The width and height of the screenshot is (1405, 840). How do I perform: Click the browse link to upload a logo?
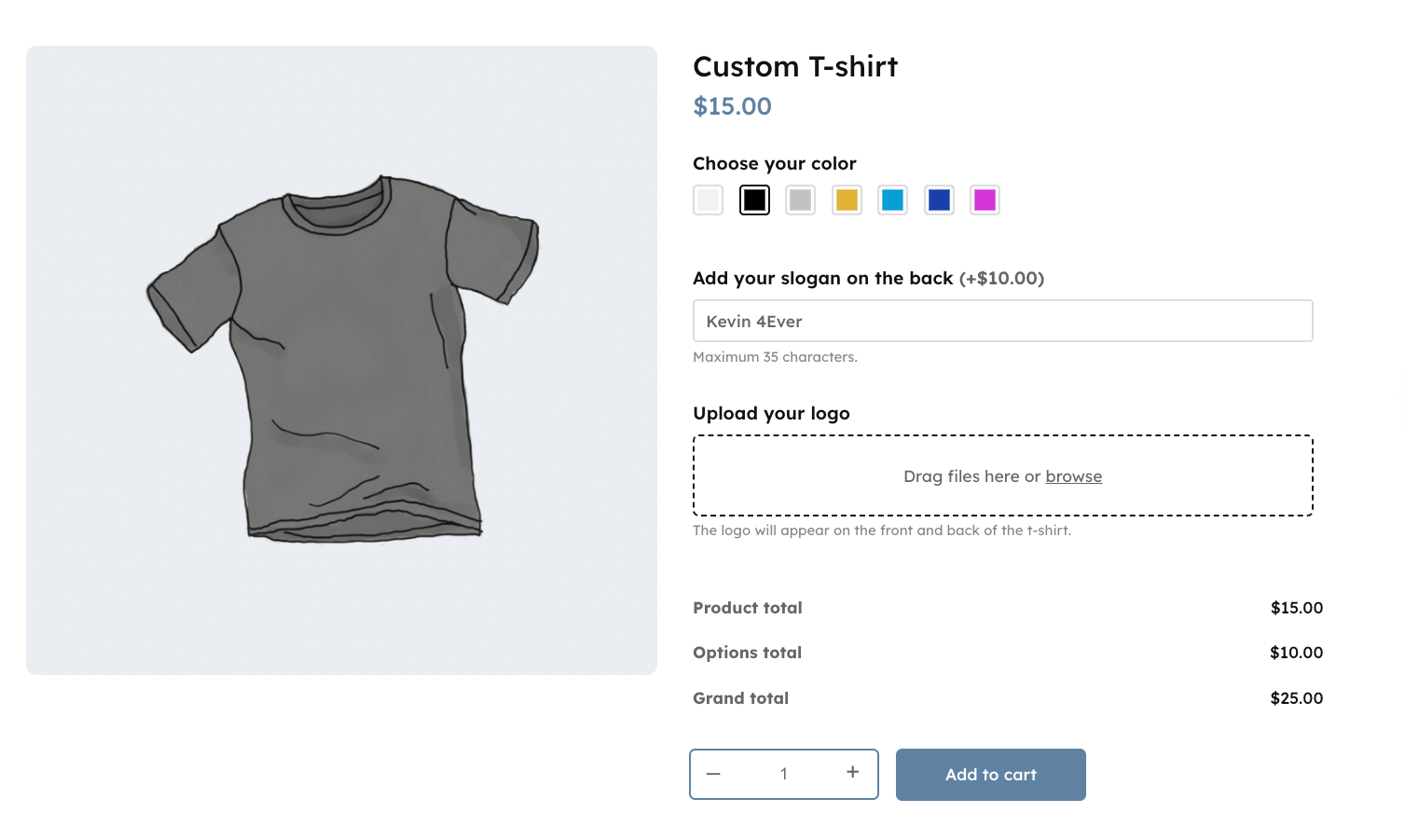pos(1073,475)
